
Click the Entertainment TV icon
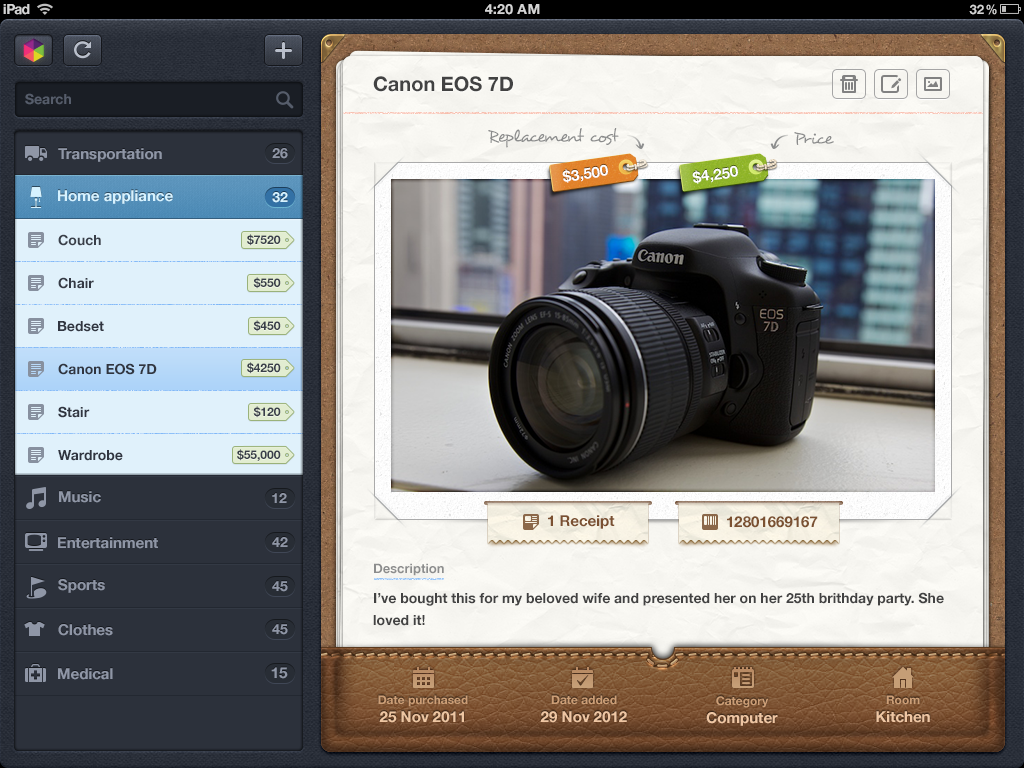pos(36,542)
